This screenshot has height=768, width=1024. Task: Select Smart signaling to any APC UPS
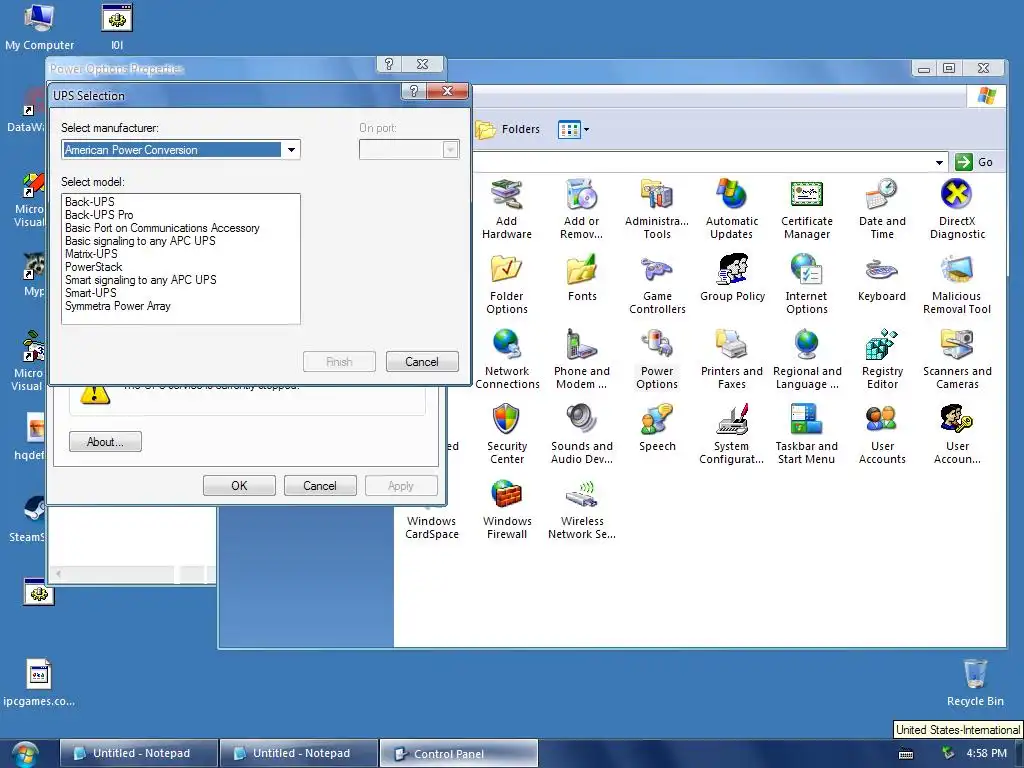pos(140,280)
